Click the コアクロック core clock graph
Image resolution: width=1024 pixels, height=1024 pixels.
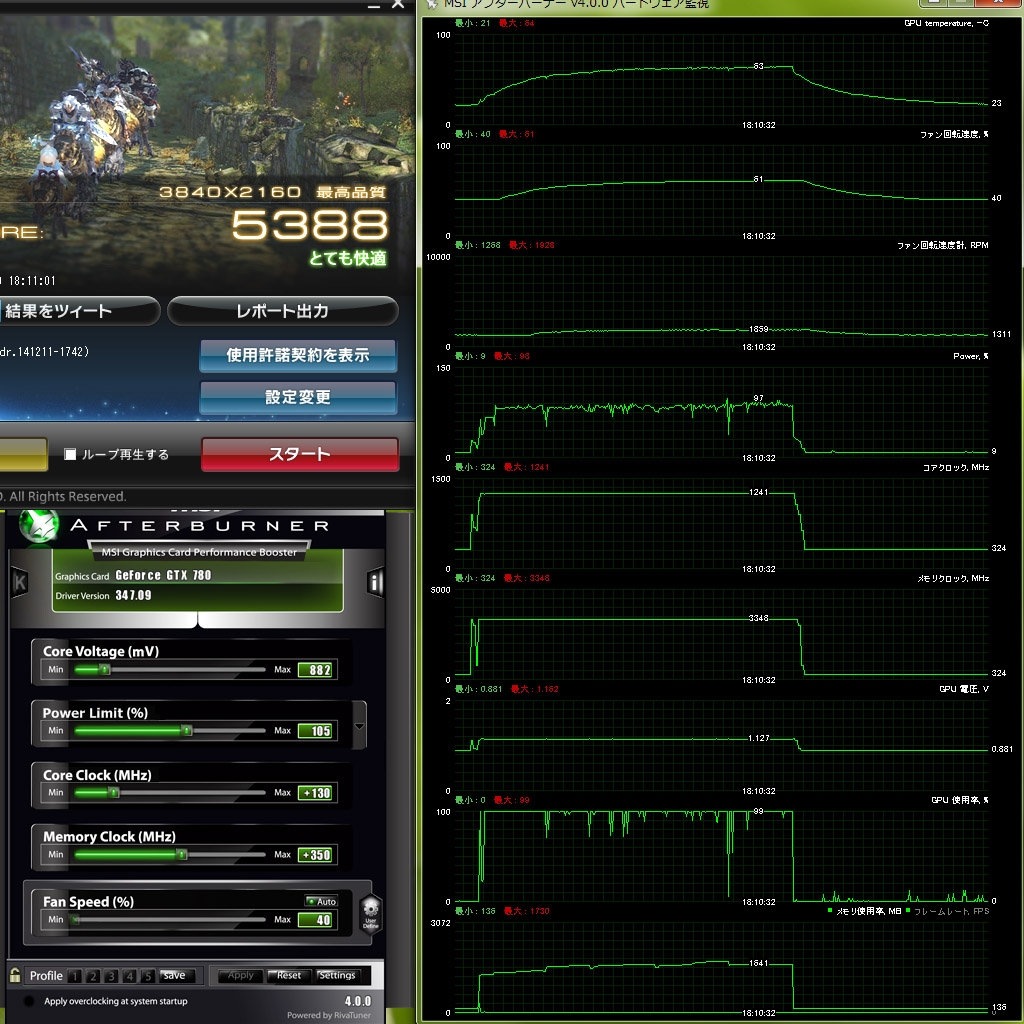click(721, 524)
